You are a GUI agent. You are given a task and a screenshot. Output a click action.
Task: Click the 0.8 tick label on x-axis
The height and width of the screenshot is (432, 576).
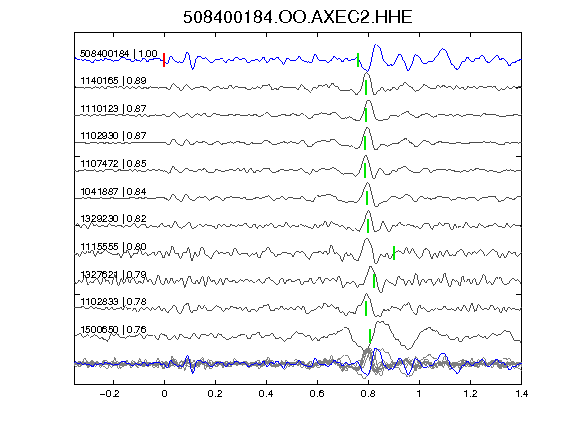click(x=368, y=394)
